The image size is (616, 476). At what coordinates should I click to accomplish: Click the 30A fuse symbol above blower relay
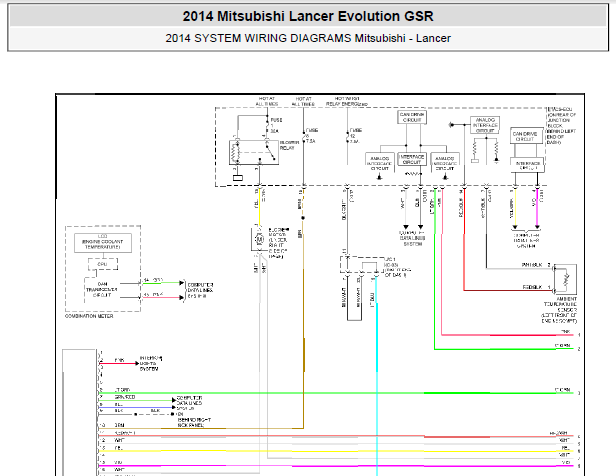(268, 125)
